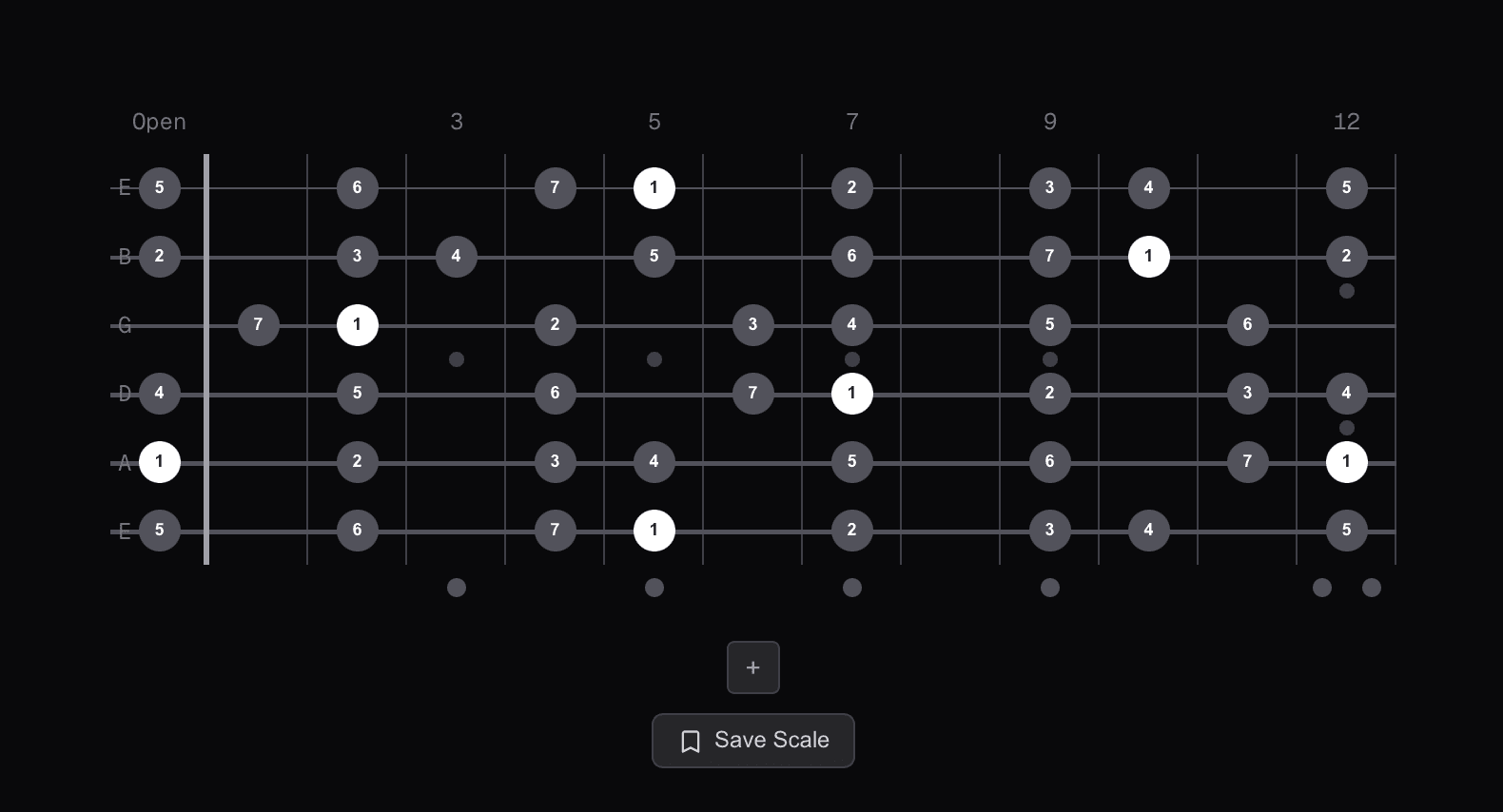The height and width of the screenshot is (812, 1503).
Task: Select the "7" note on the G string at fret 1
Action: click(258, 324)
